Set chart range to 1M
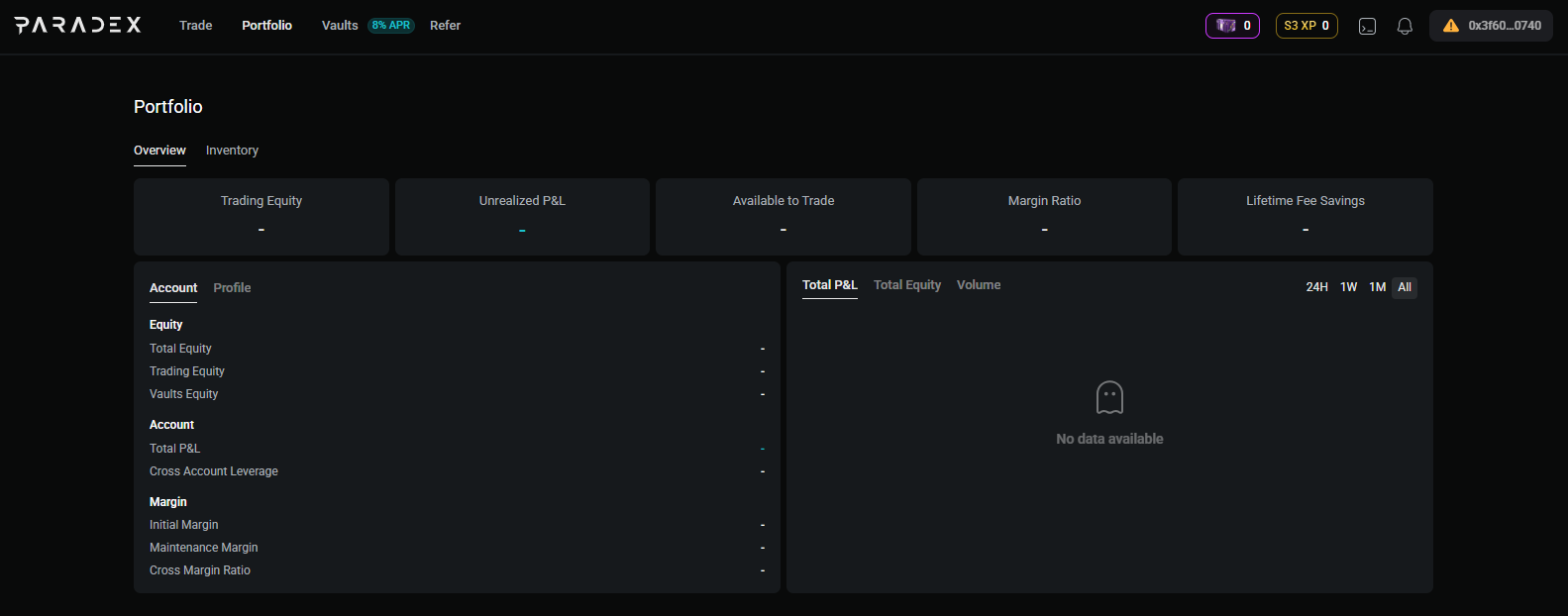Viewport: 1568px width, 616px height. (x=1377, y=287)
